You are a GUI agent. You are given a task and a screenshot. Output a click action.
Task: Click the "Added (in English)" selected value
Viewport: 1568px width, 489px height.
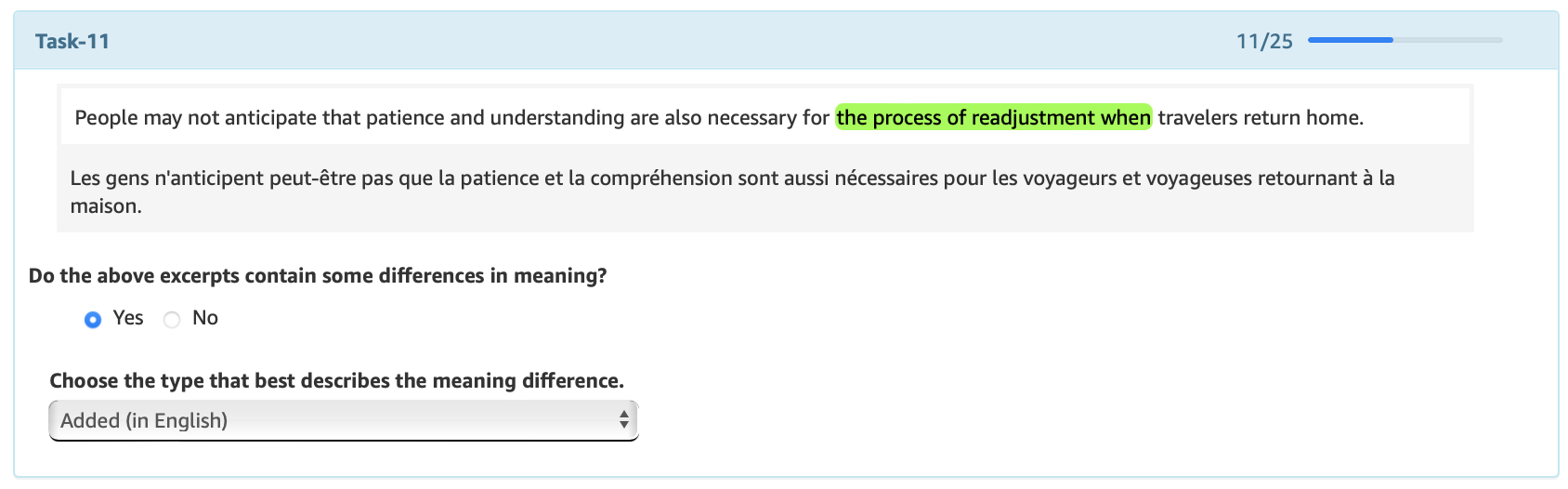coord(144,420)
